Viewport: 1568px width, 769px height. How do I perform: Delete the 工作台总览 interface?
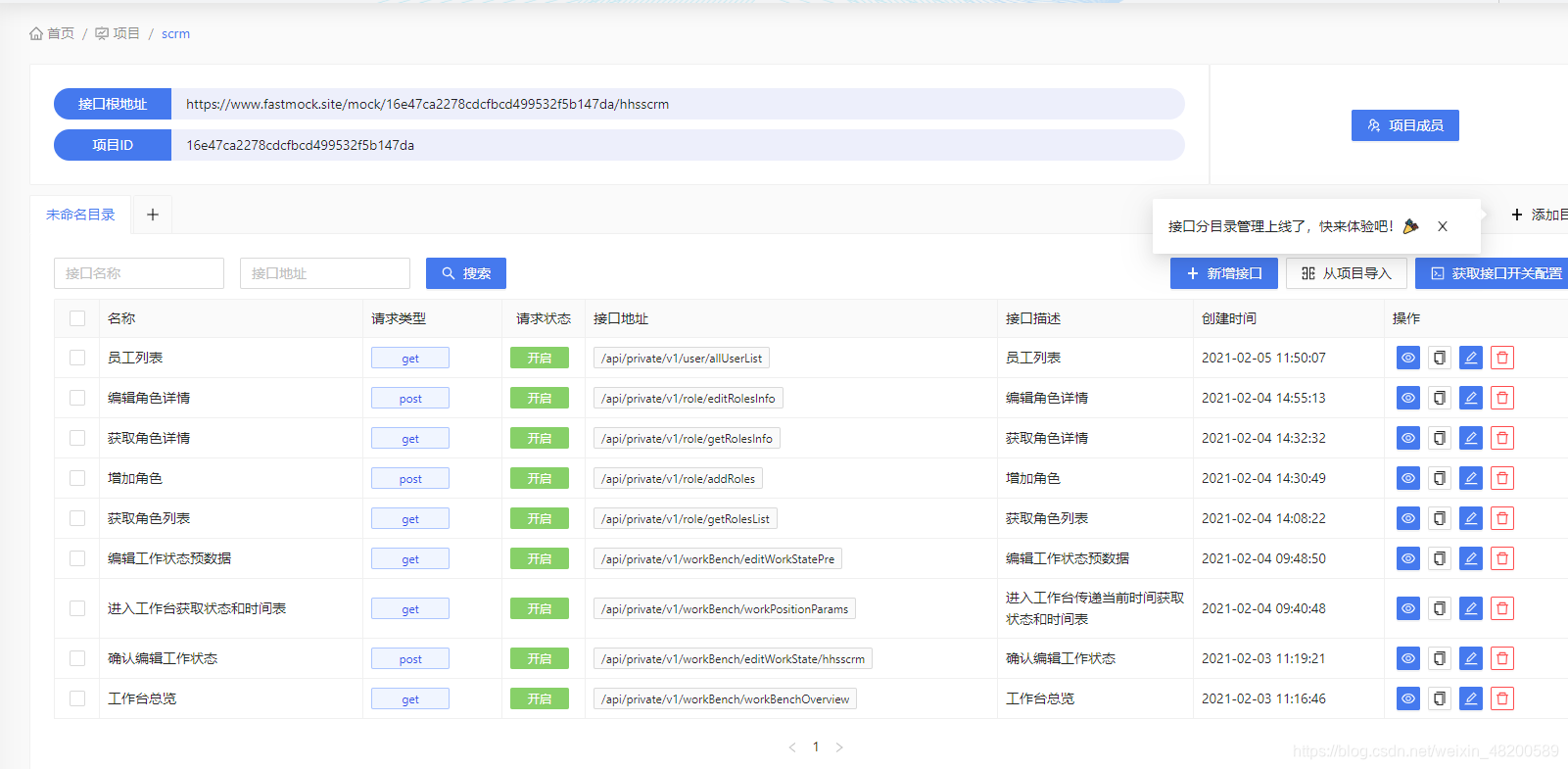[x=1501, y=698]
